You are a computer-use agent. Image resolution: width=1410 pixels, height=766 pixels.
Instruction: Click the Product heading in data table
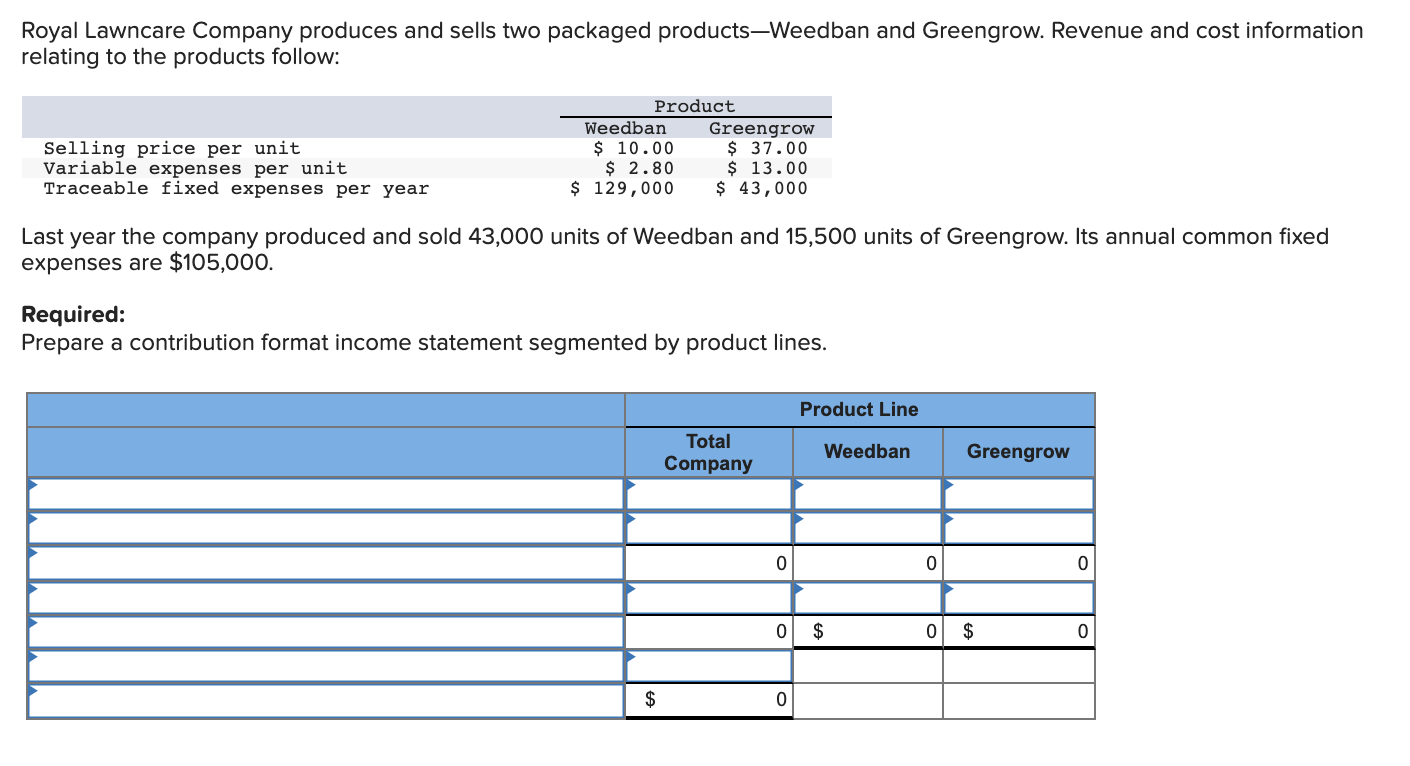click(x=695, y=106)
